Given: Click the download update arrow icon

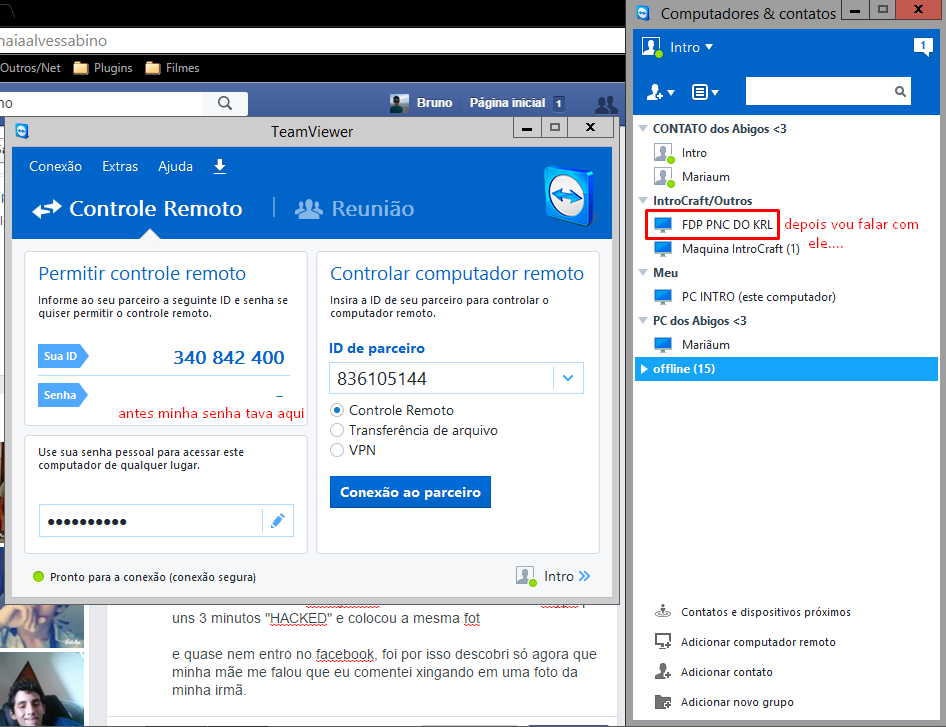Looking at the screenshot, I should [220, 167].
